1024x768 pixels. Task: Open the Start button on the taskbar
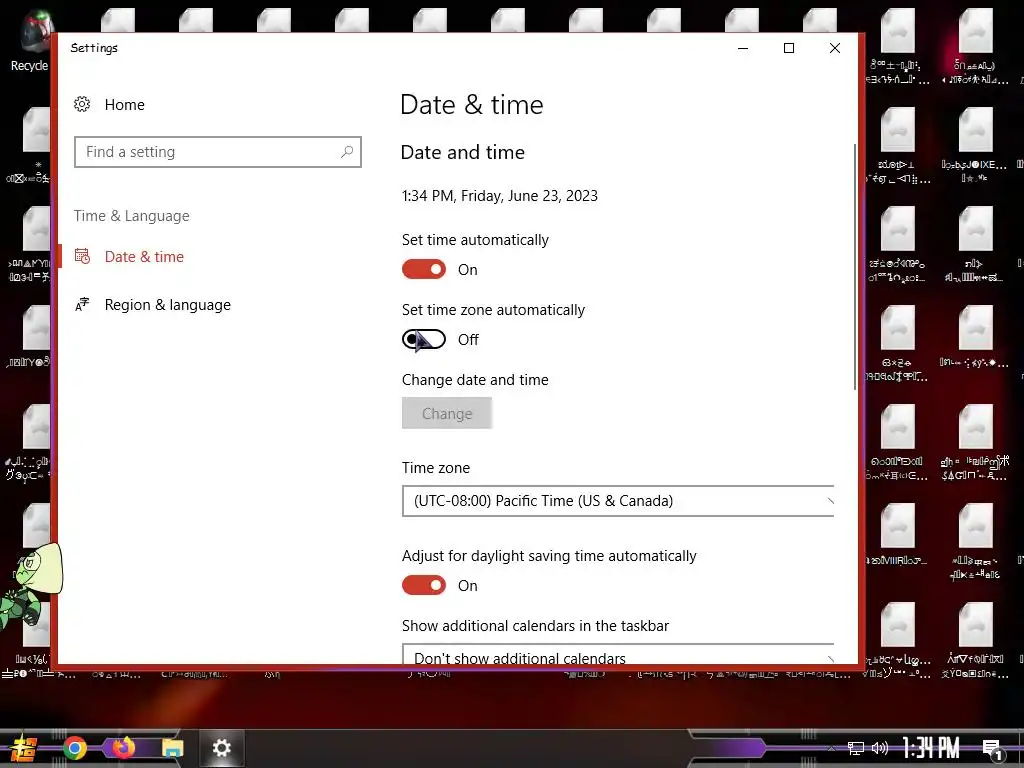pos(22,748)
